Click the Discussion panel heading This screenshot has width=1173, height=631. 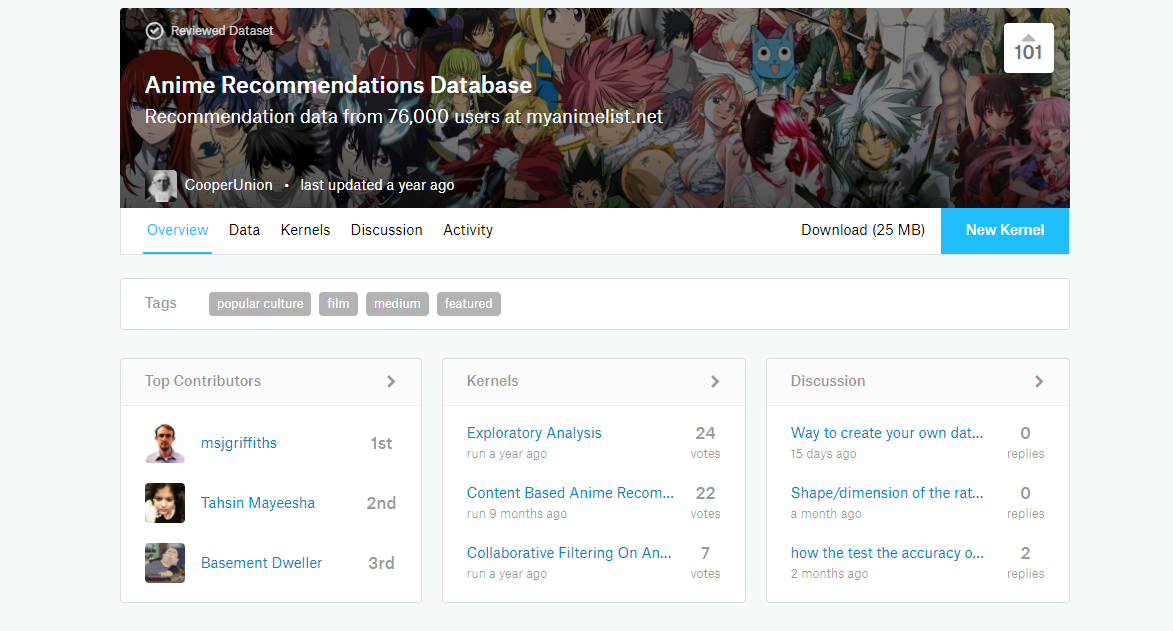(827, 381)
